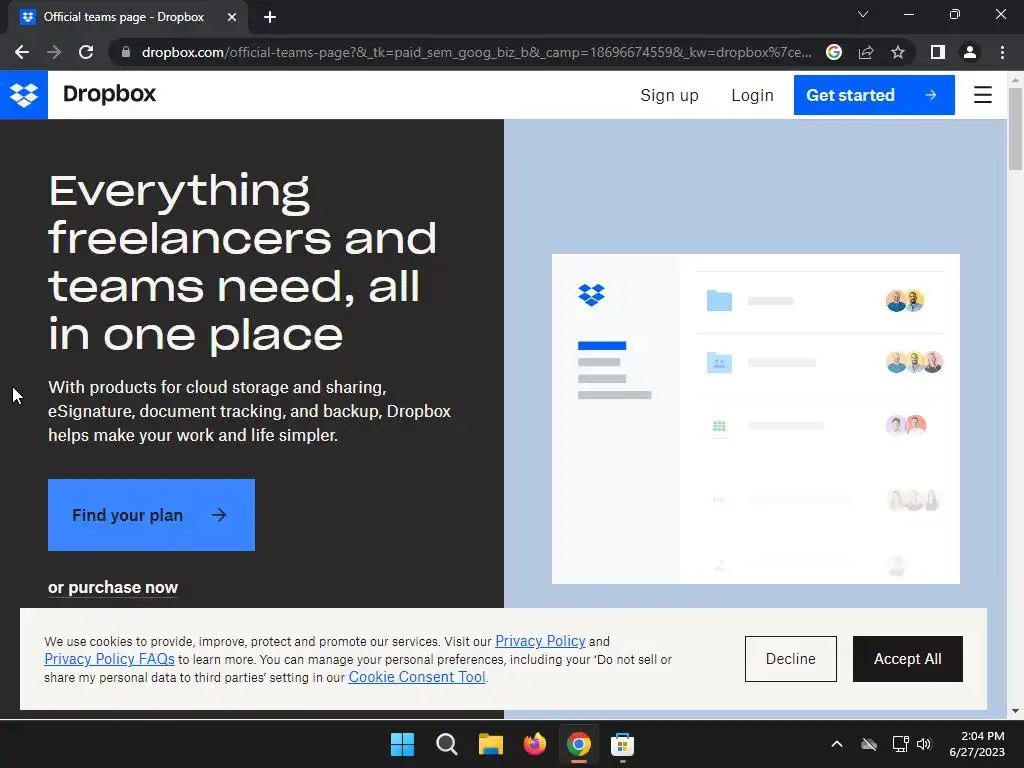Open the hamburger menu in Dropbox header
The image size is (1024, 768).
pyautogui.click(x=982, y=95)
